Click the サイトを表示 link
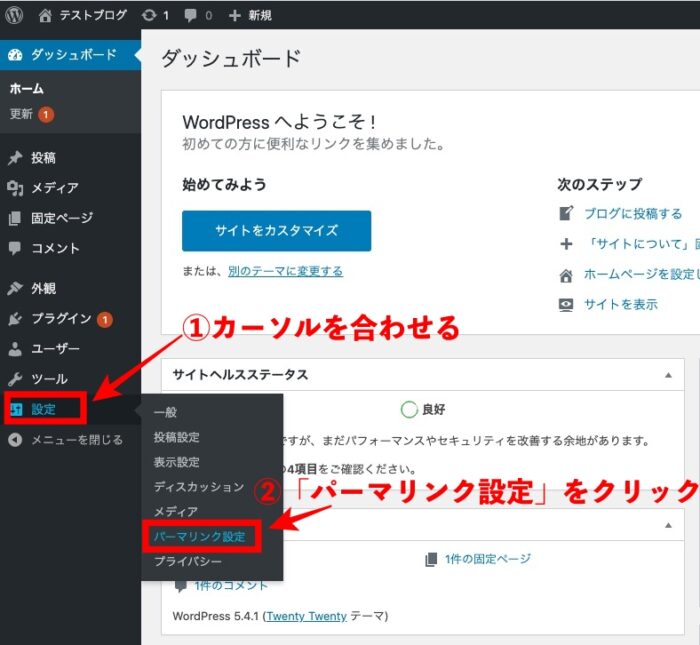Screen dimensions: 700x645 (x=621, y=304)
